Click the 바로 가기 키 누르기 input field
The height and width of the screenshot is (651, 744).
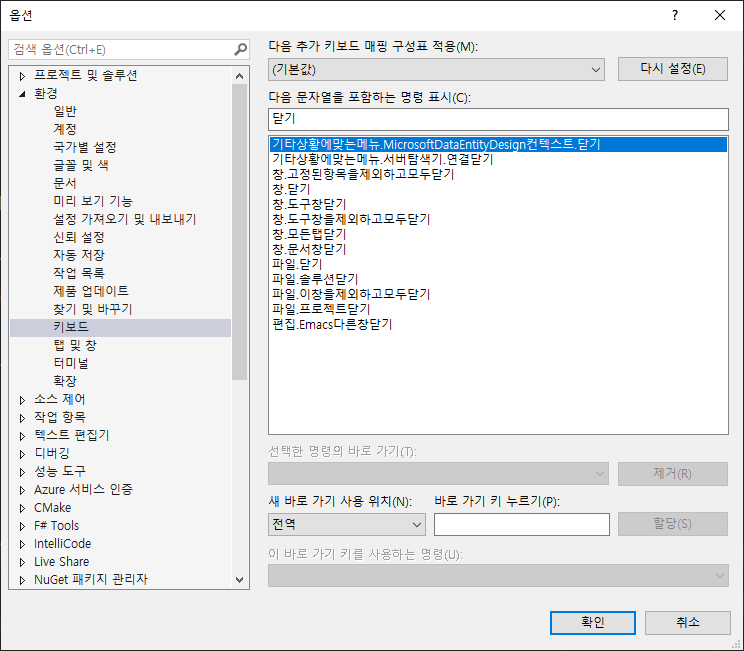point(522,524)
